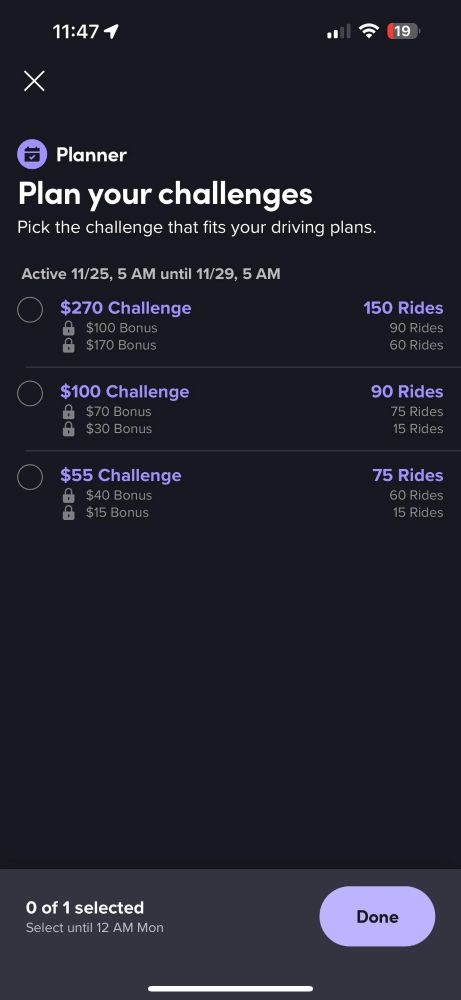This screenshot has width=461, height=1000.
Task: Tap the lock icon beside $70 Bonus
Action: coord(69,412)
